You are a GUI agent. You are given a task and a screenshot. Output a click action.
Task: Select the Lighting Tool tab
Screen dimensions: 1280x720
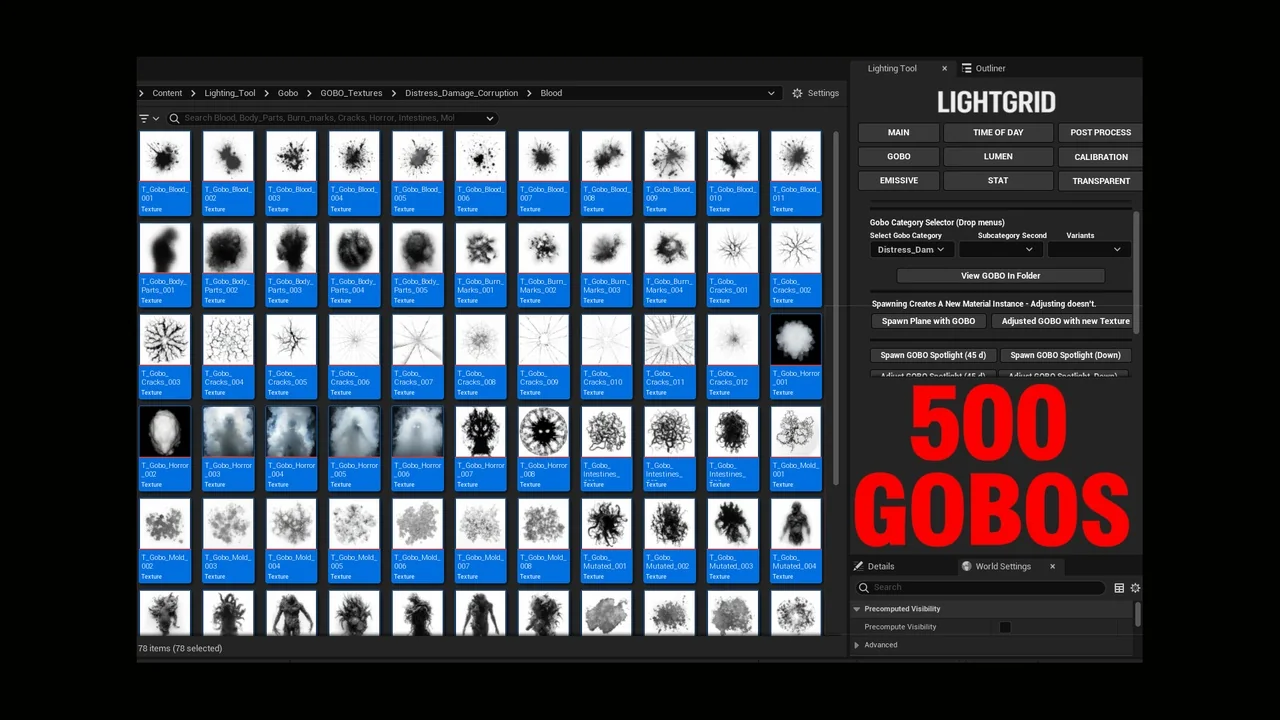pos(892,68)
